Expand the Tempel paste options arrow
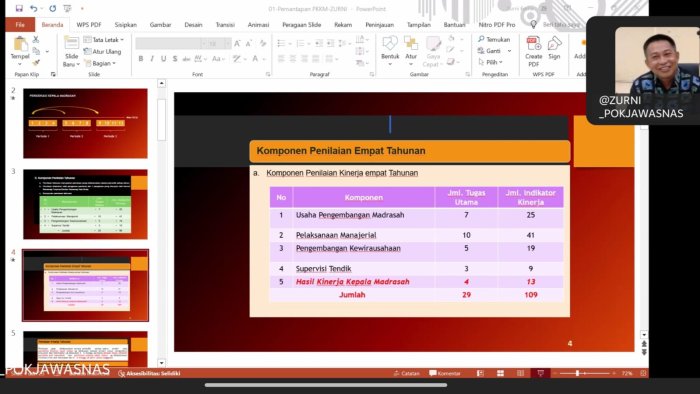The width and height of the screenshot is (700, 394). 20,64
